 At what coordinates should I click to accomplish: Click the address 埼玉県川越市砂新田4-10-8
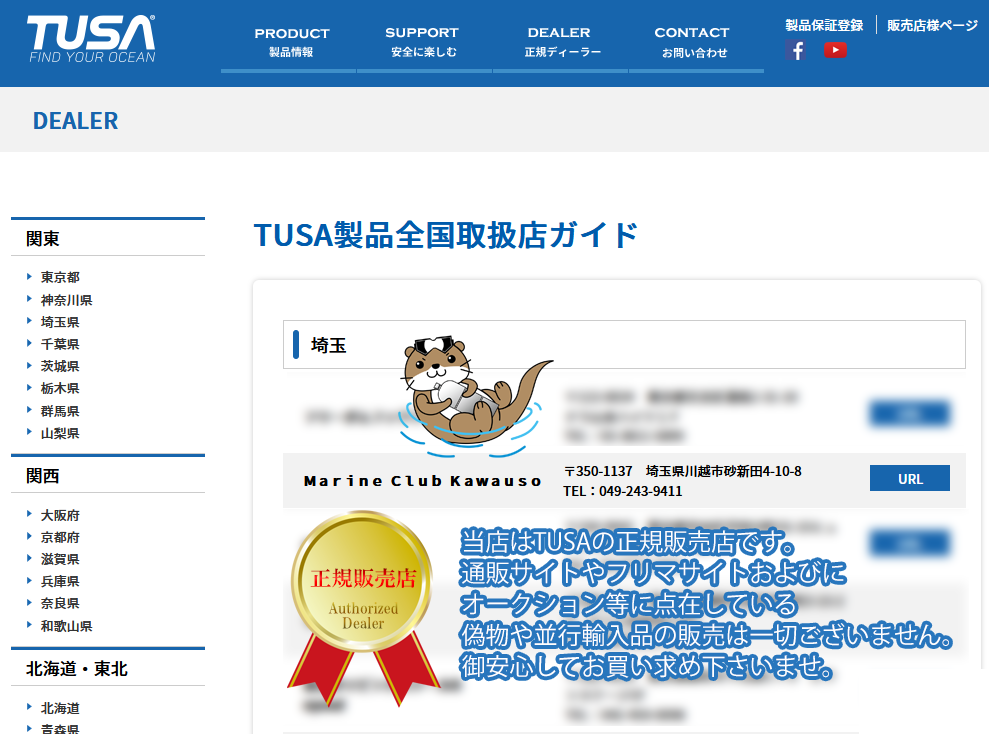click(x=723, y=471)
